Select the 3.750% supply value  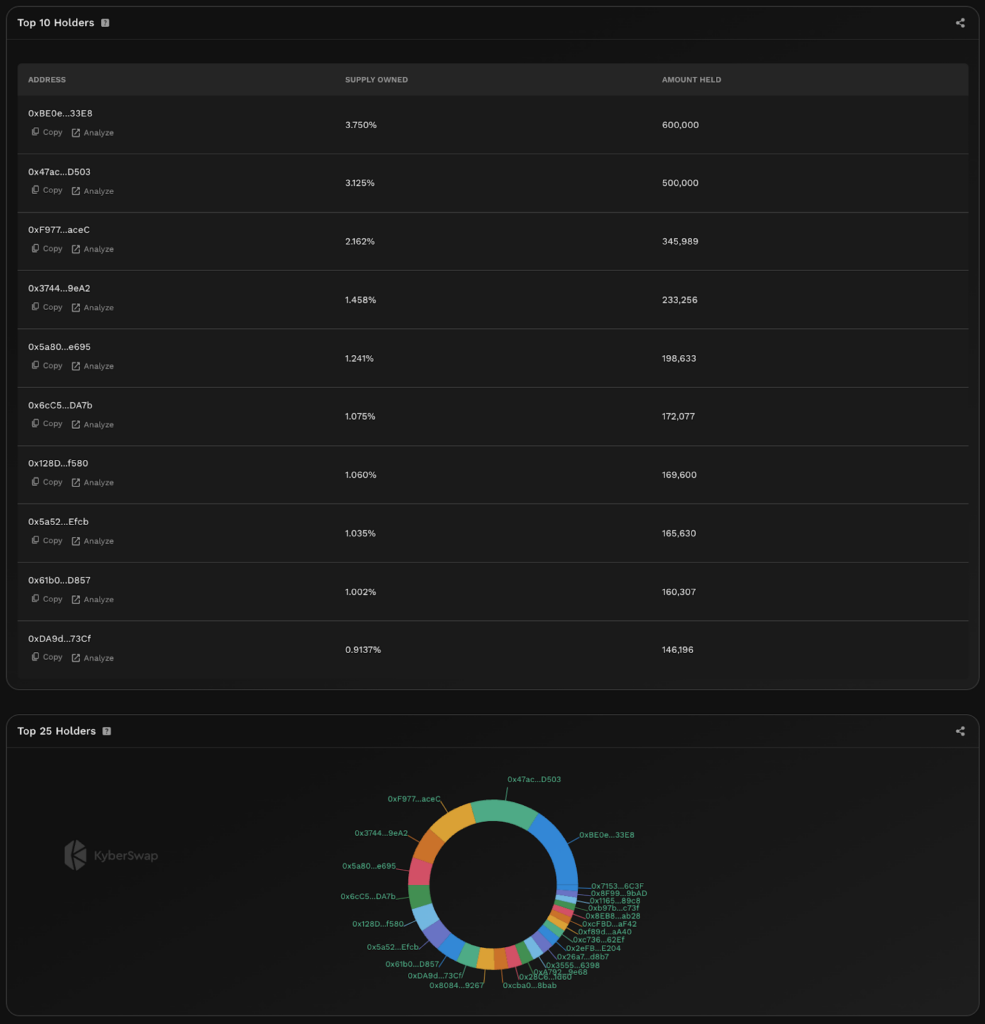(361, 125)
